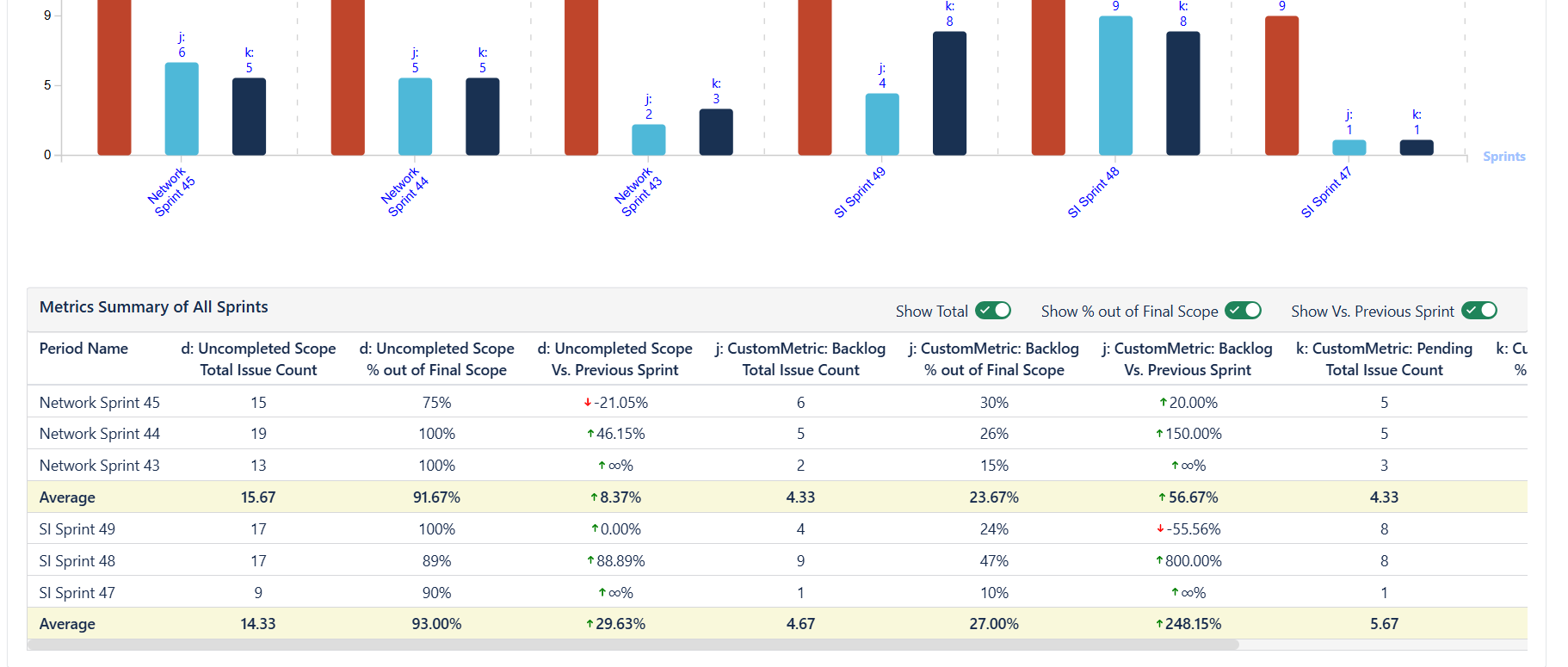The image size is (1568, 667).
Task: Click the green arrow next to 150.00%
Action: pos(1161,434)
